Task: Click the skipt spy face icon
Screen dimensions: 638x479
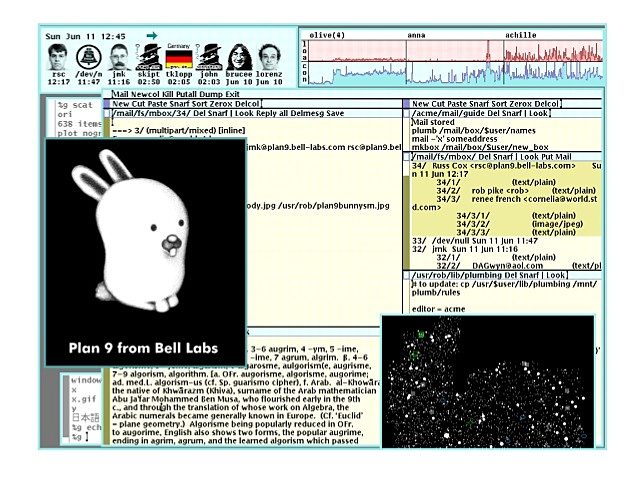Action: click(x=149, y=57)
